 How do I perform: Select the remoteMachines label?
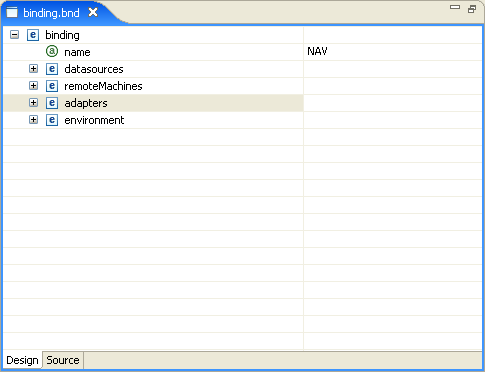click(103, 86)
